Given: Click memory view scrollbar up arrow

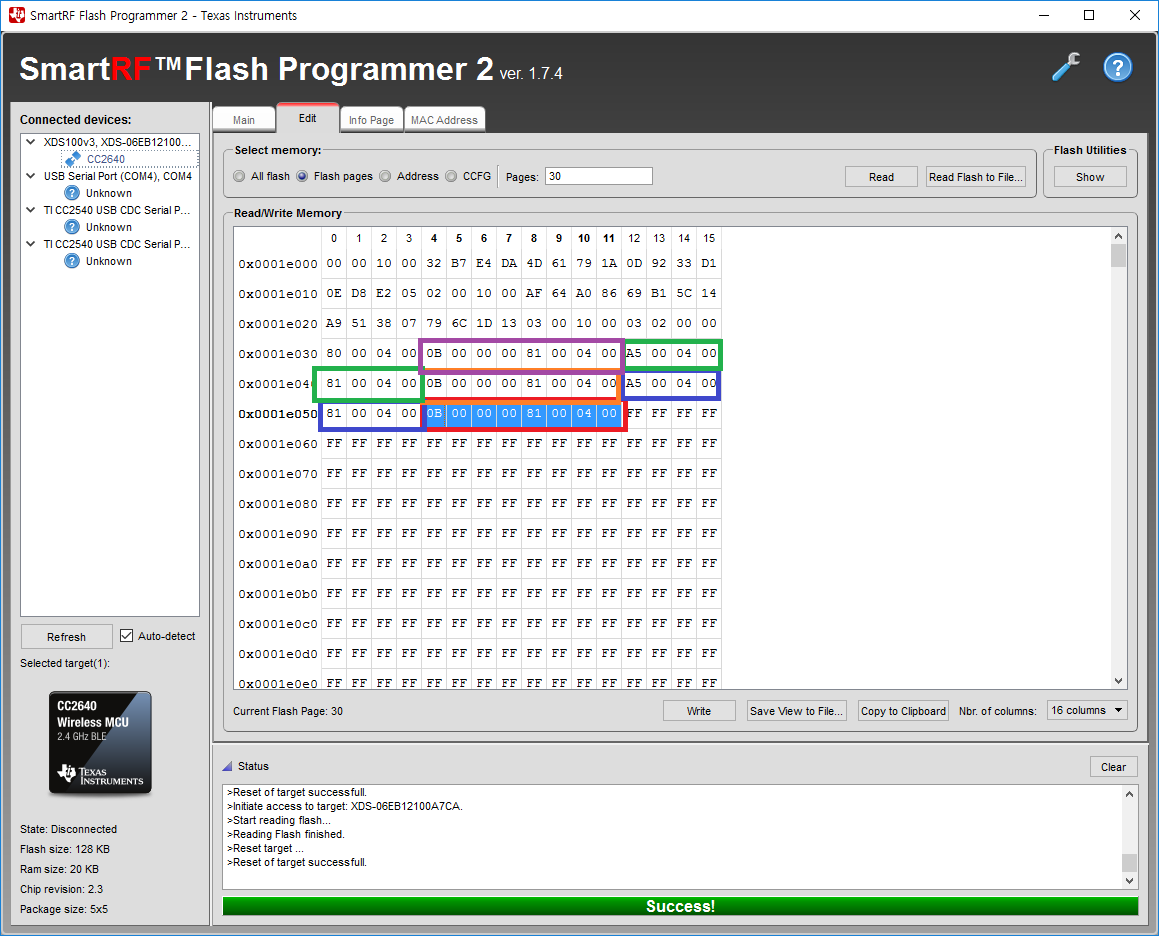Looking at the screenshot, I should [1118, 236].
